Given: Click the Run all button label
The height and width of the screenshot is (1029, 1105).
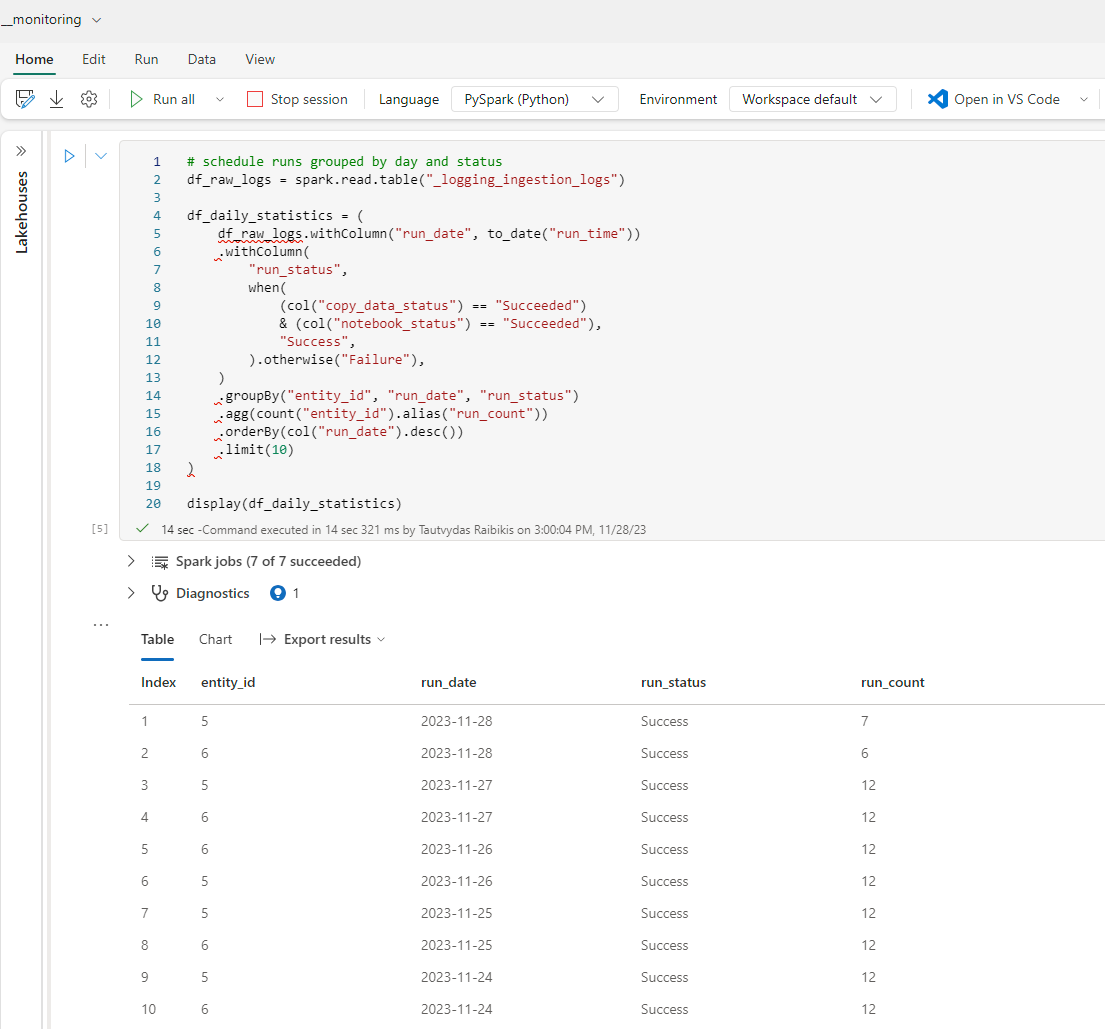Looking at the screenshot, I should 173,99.
